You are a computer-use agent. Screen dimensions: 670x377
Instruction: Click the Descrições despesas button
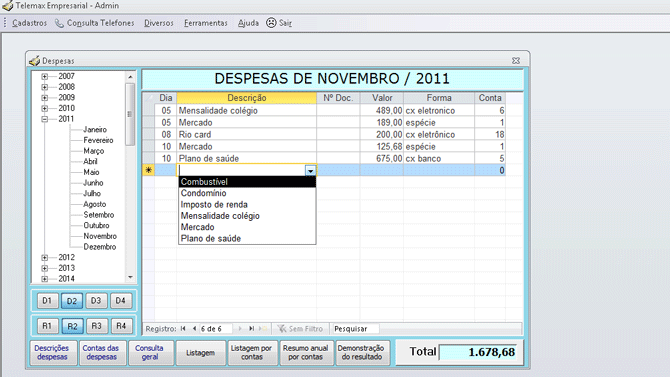point(52,353)
